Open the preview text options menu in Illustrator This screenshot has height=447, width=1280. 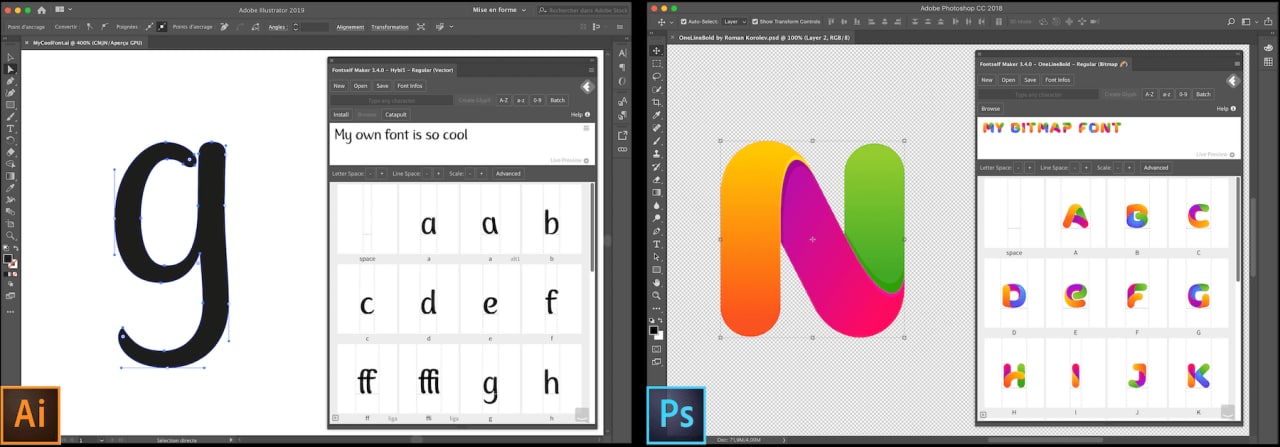[586, 128]
